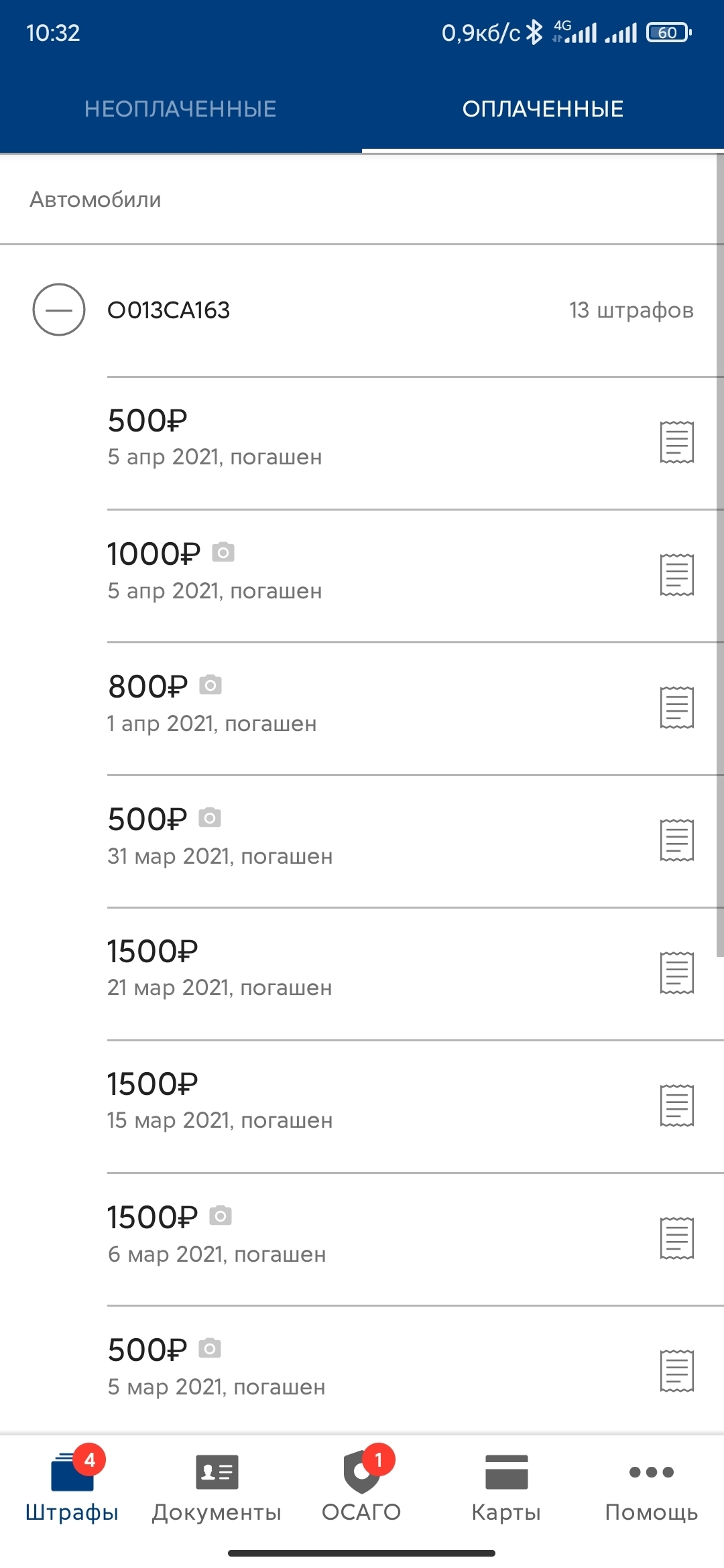This screenshot has width=724, height=1568.
Task: Show photo of the 1000₽ fine
Action: 223,553
